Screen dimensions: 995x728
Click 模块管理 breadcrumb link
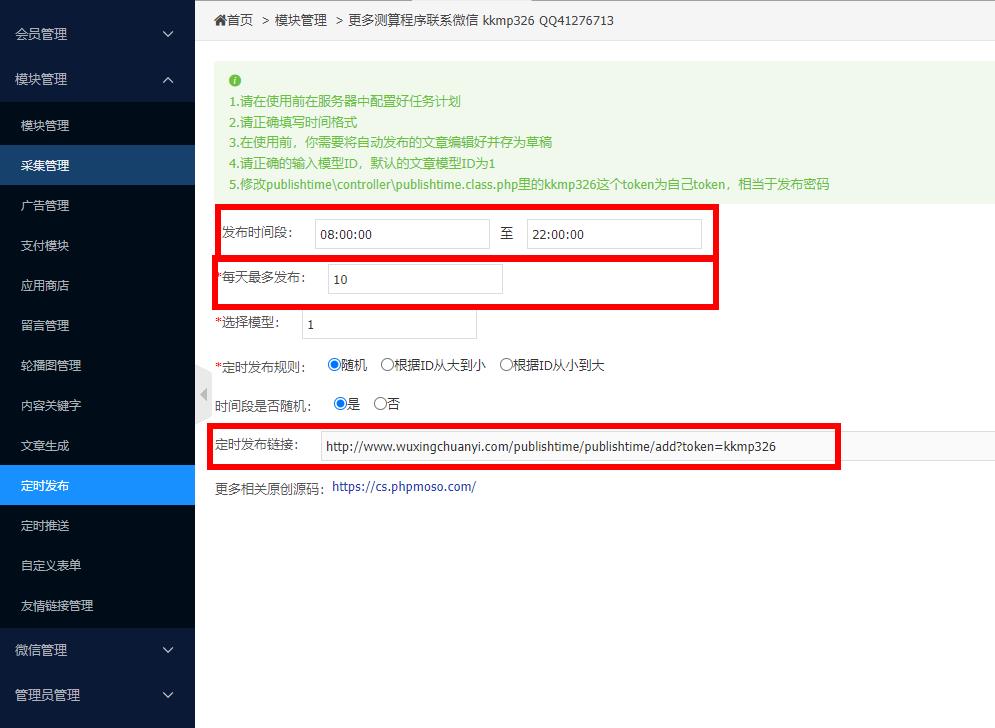(x=300, y=20)
